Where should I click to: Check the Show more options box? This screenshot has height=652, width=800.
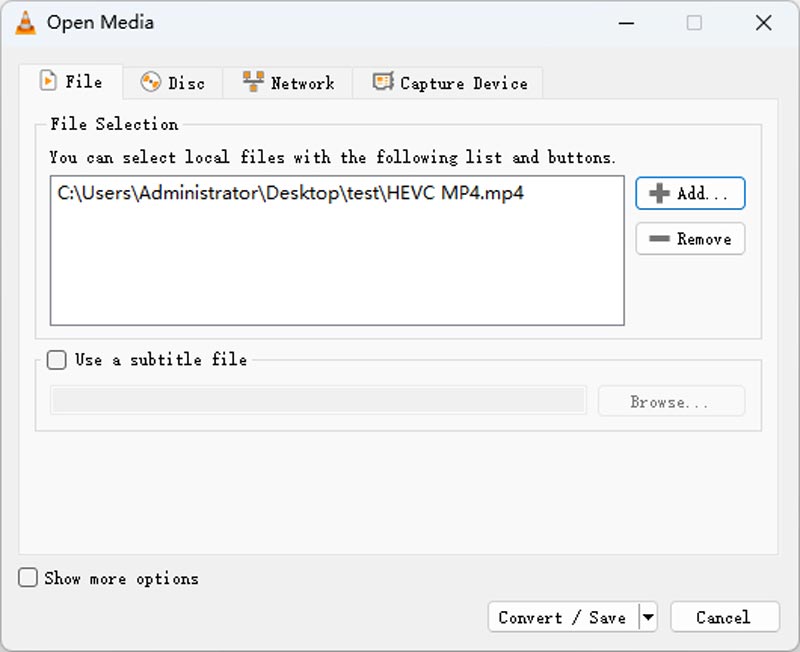[x=27, y=578]
